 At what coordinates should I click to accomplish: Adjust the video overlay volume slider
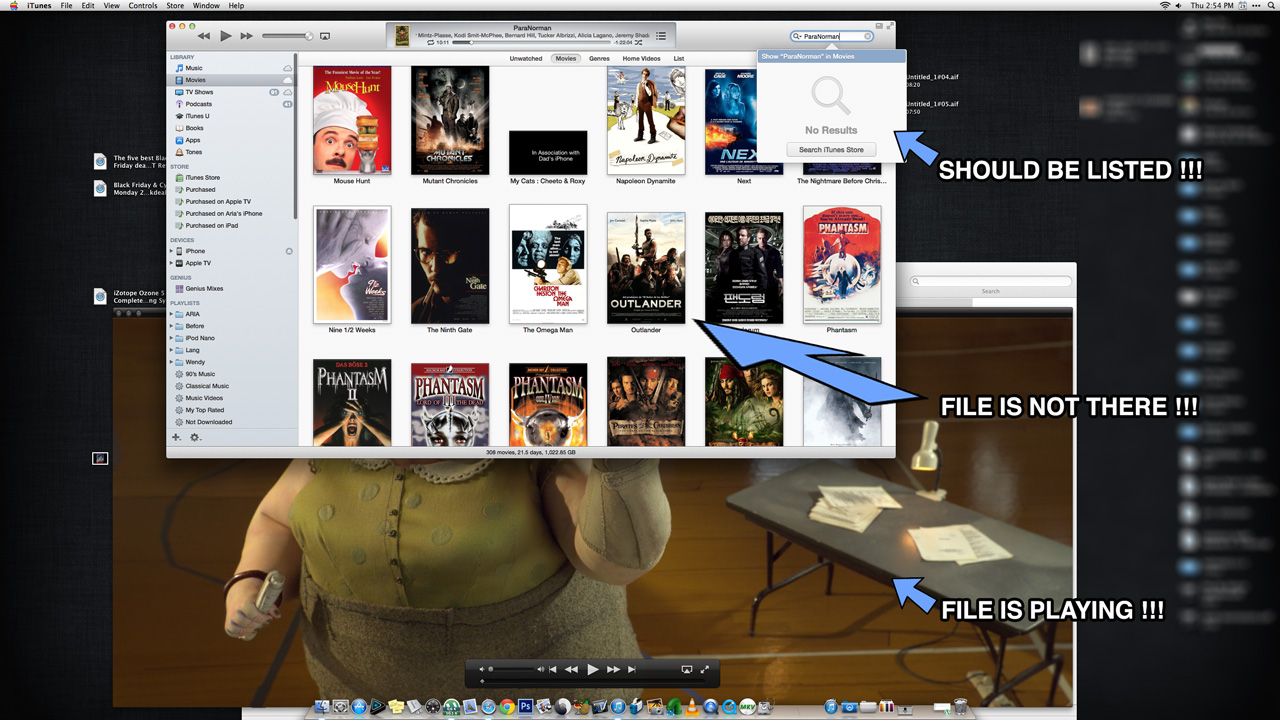[512, 669]
